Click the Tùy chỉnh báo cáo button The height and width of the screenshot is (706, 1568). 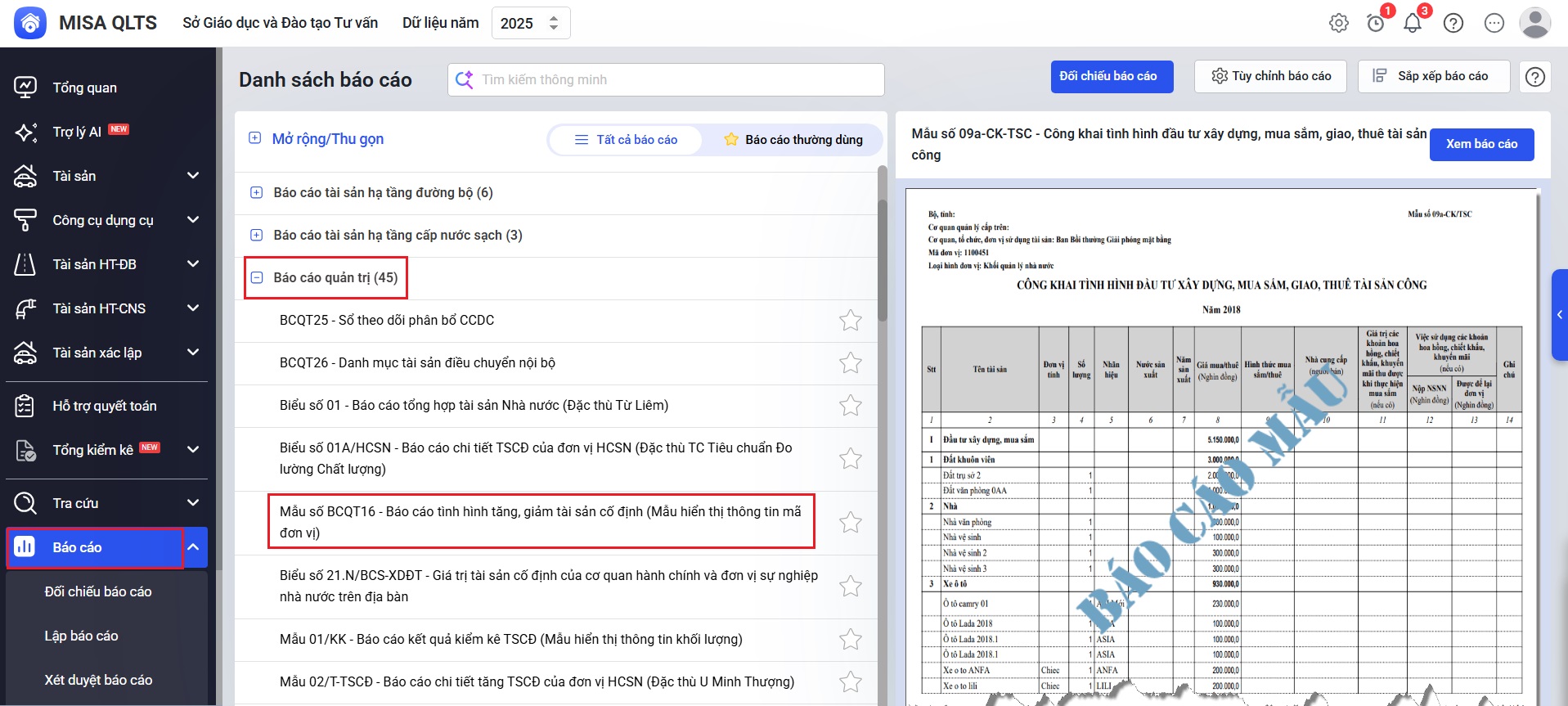click(1270, 77)
